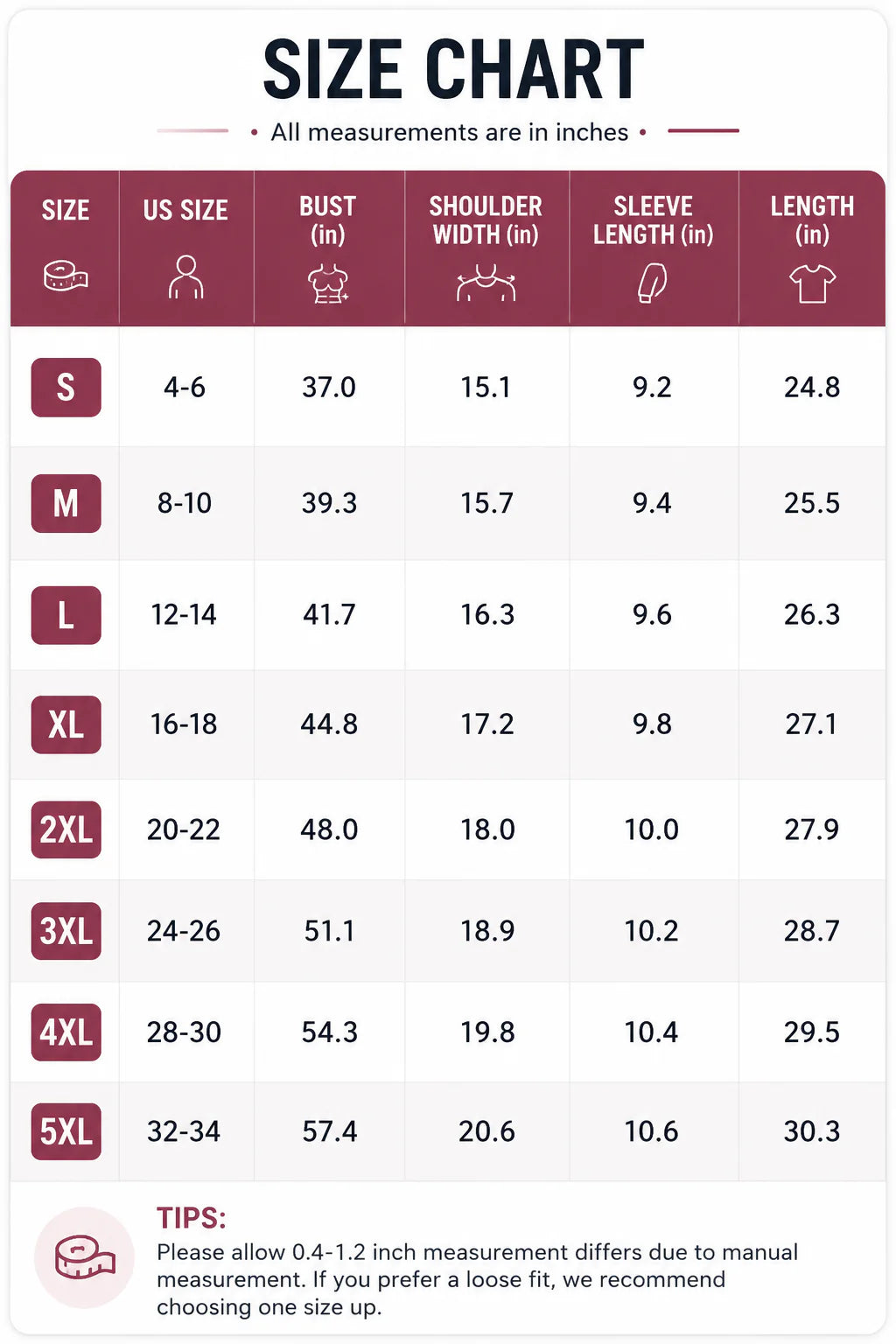This screenshot has width=896, height=1344.
Task: Click the SHOULDER WIDTH (in) column header
Action: (486, 220)
